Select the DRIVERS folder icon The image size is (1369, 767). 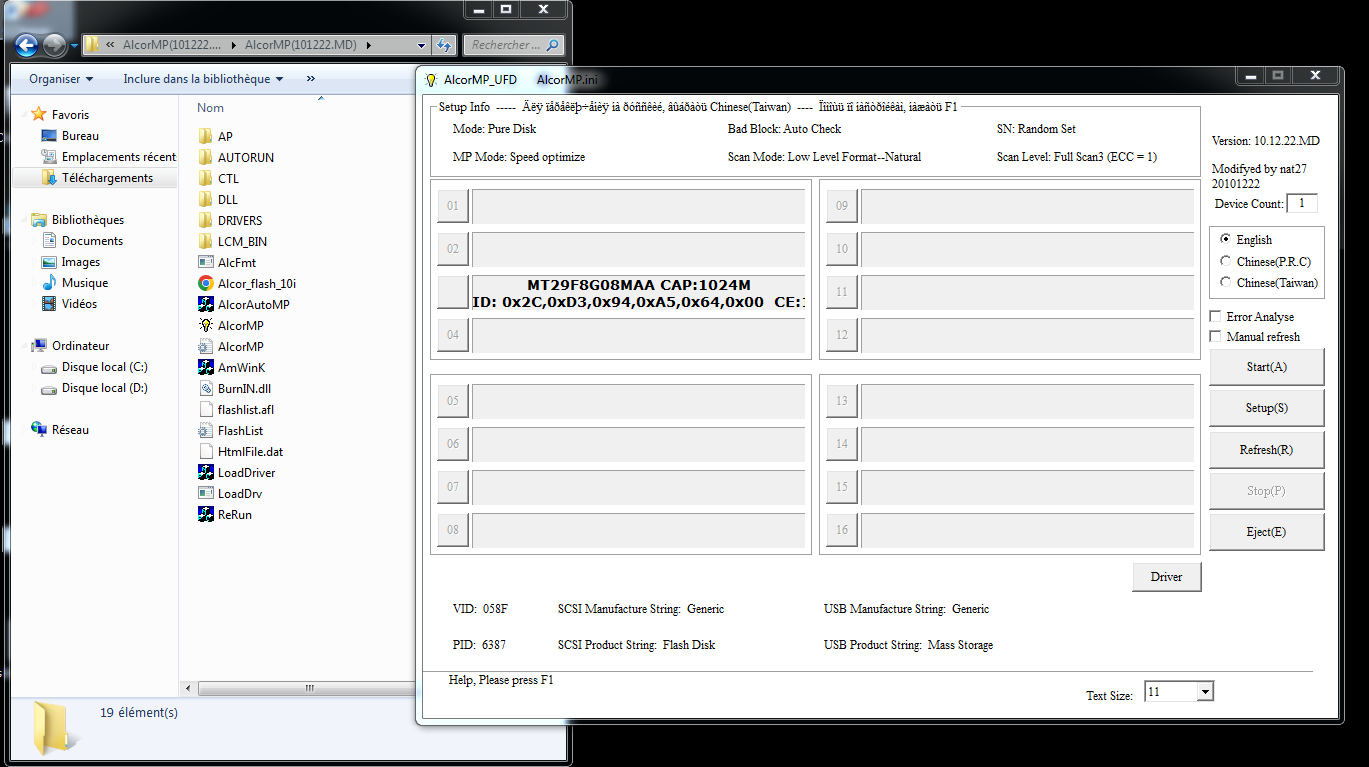pyautogui.click(x=205, y=220)
